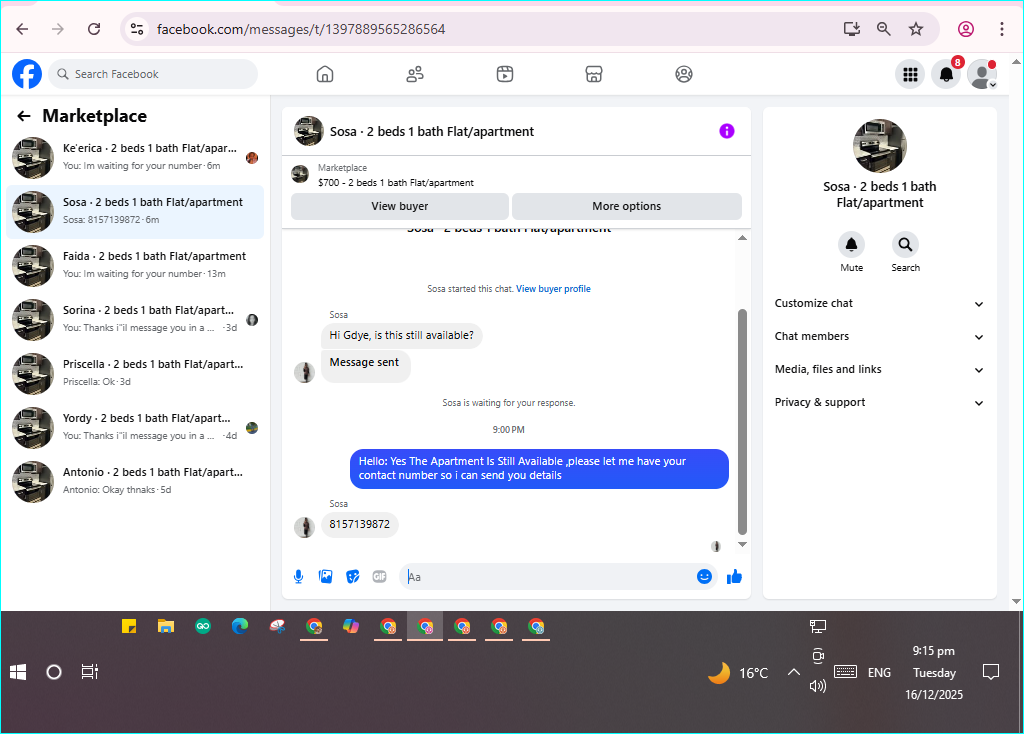Click the More options button
The width and height of the screenshot is (1024, 734).
[627, 206]
